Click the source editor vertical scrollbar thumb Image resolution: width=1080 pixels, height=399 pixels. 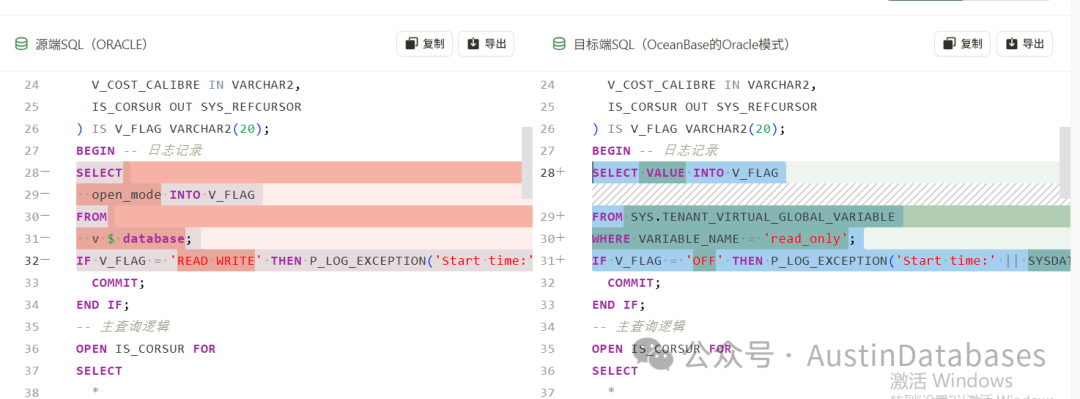click(527, 163)
